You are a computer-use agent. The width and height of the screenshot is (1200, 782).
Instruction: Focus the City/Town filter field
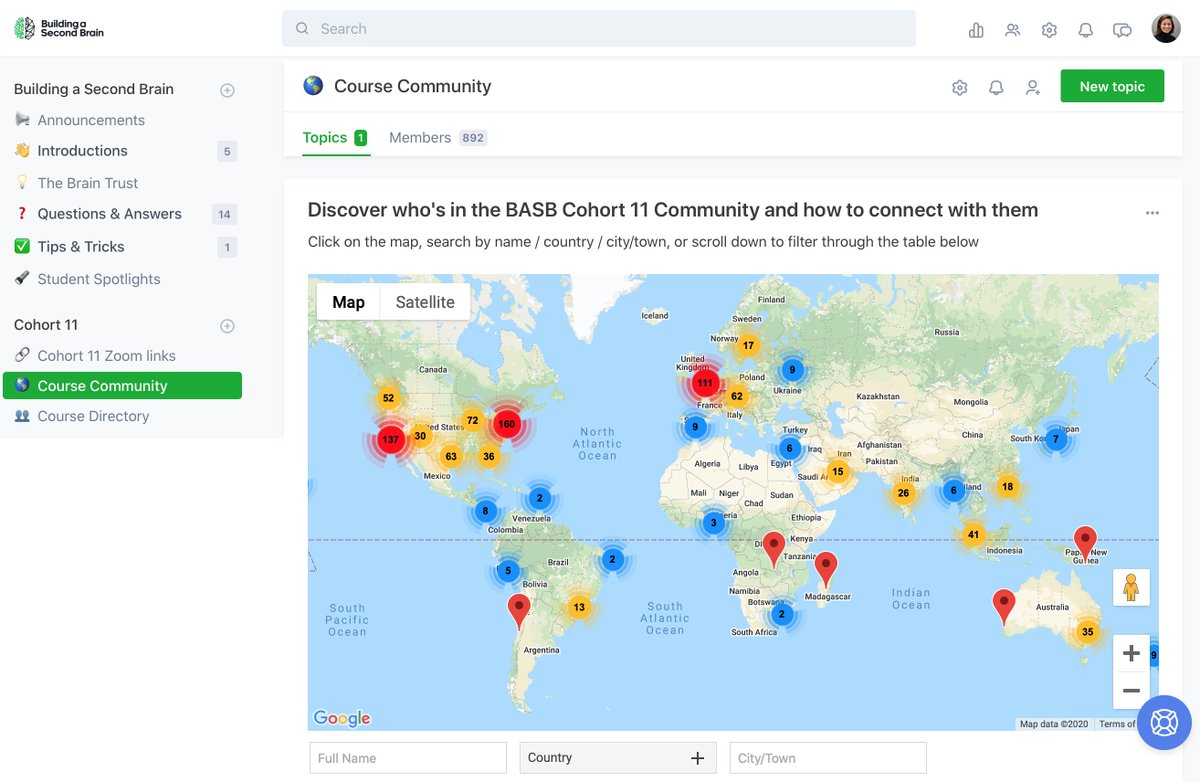[x=828, y=758]
